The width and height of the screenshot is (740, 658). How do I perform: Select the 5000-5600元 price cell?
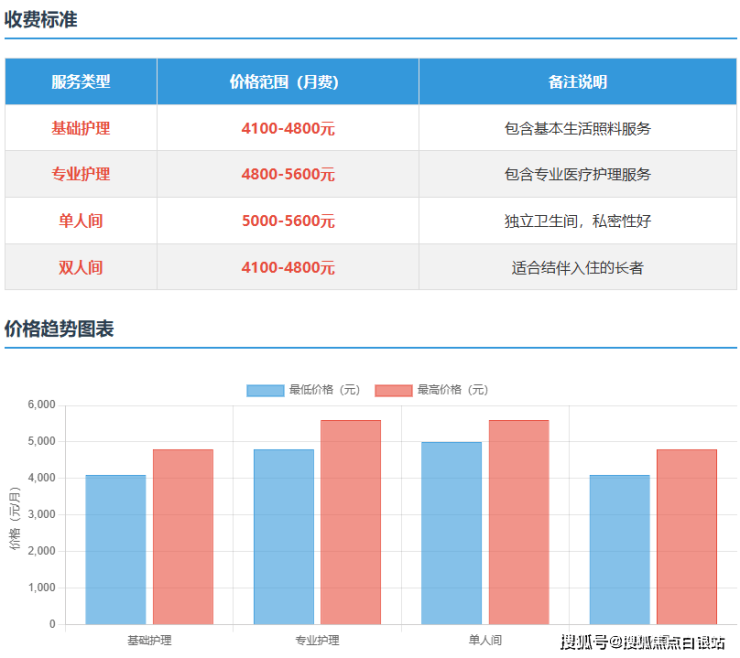pyautogui.click(x=288, y=221)
